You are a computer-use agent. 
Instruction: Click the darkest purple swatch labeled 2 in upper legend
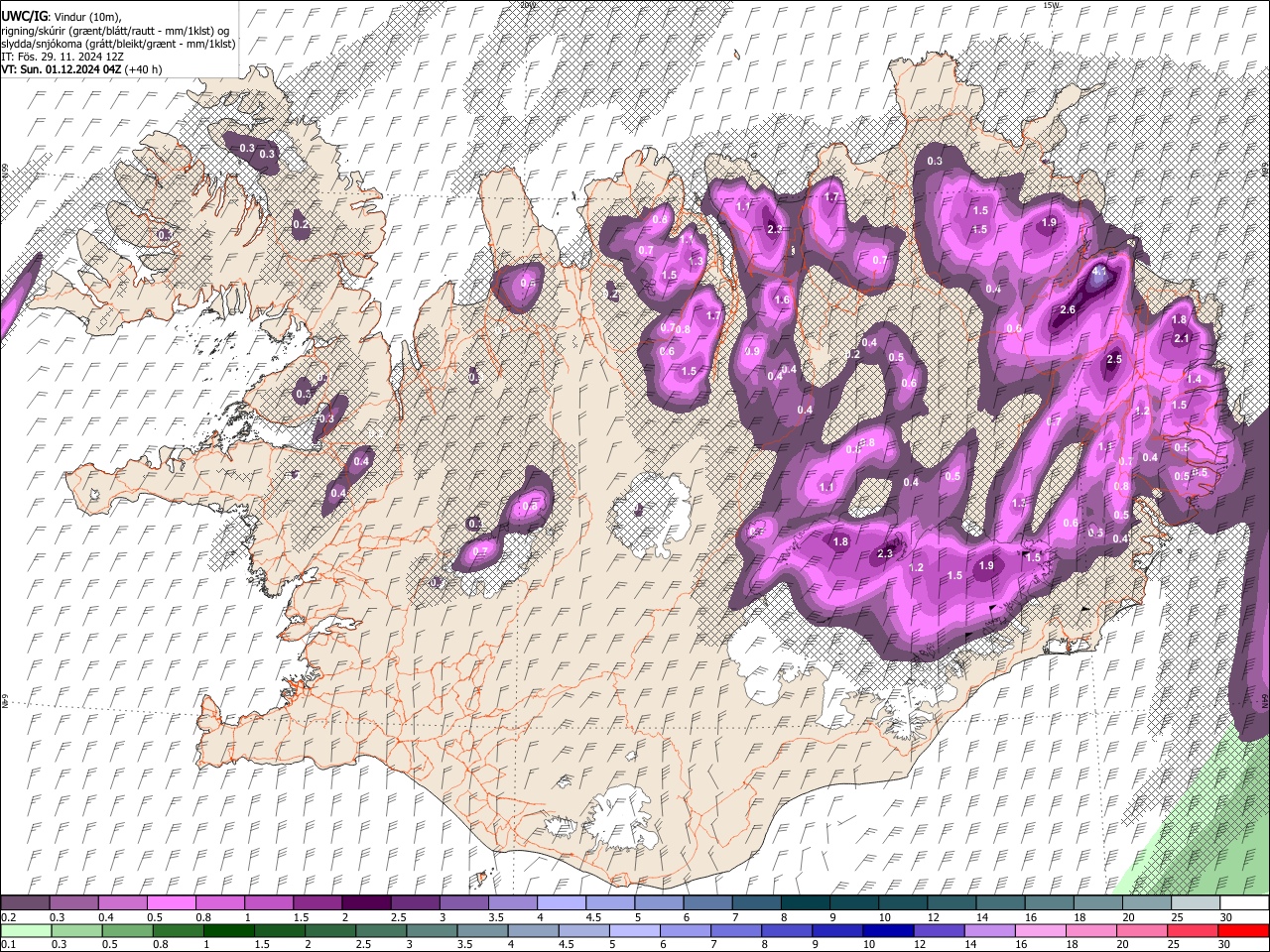pos(366,903)
